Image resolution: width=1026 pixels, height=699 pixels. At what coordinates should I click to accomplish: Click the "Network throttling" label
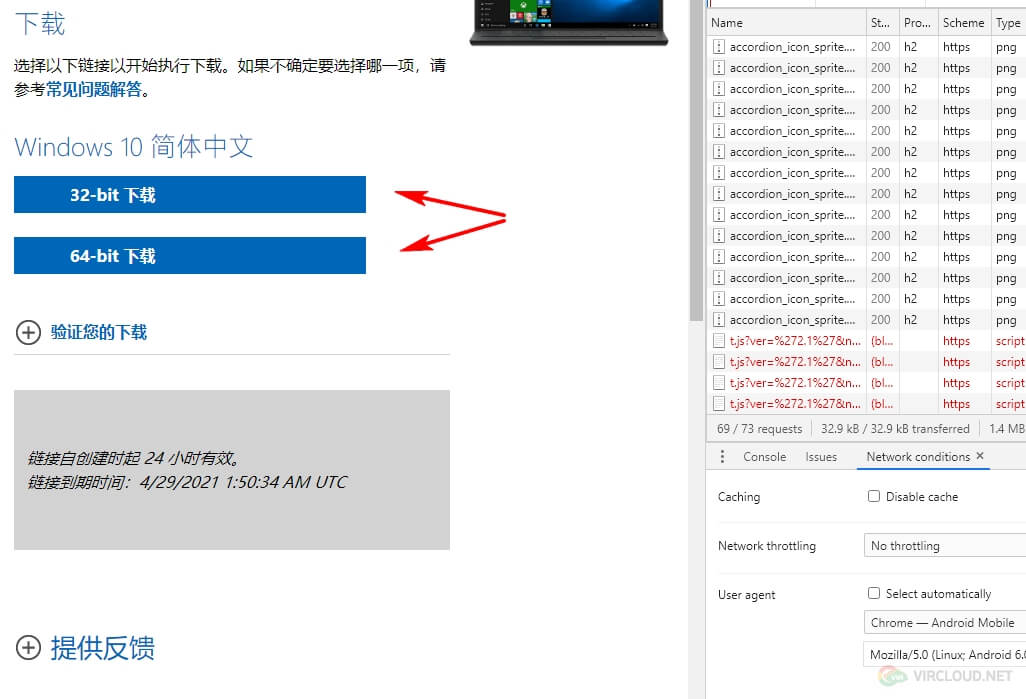coord(767,546)
